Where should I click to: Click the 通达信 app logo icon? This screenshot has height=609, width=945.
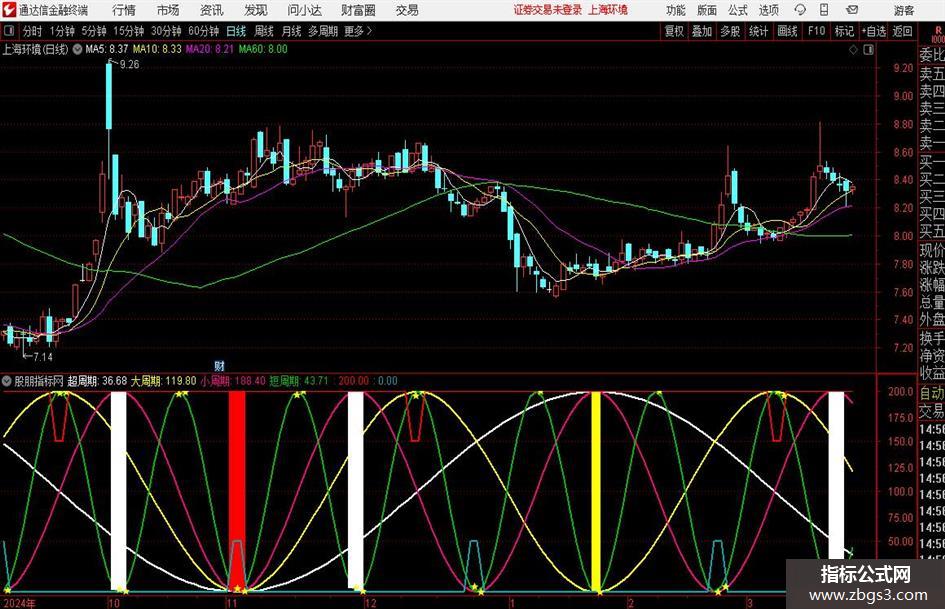(x=9, y=10)
